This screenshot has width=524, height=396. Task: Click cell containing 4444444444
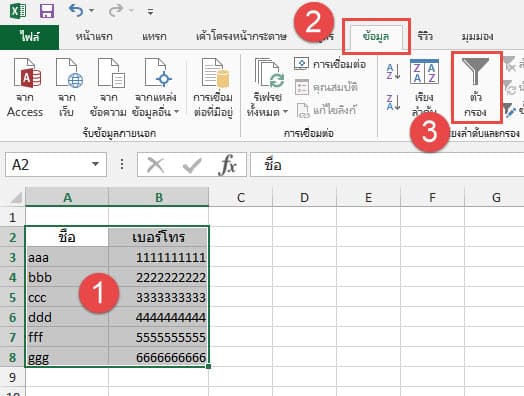159,317
